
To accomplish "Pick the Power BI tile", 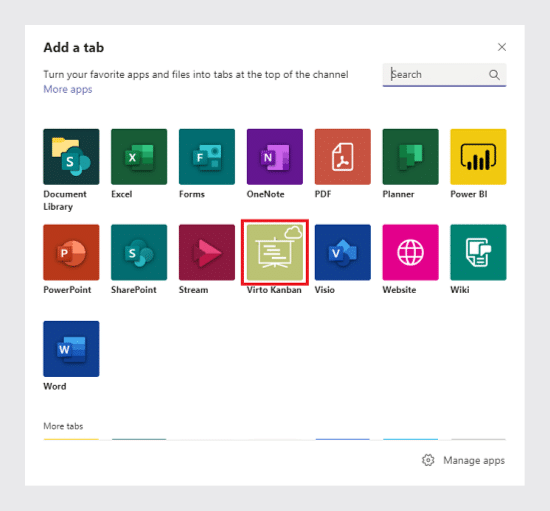I will [478, 157].
